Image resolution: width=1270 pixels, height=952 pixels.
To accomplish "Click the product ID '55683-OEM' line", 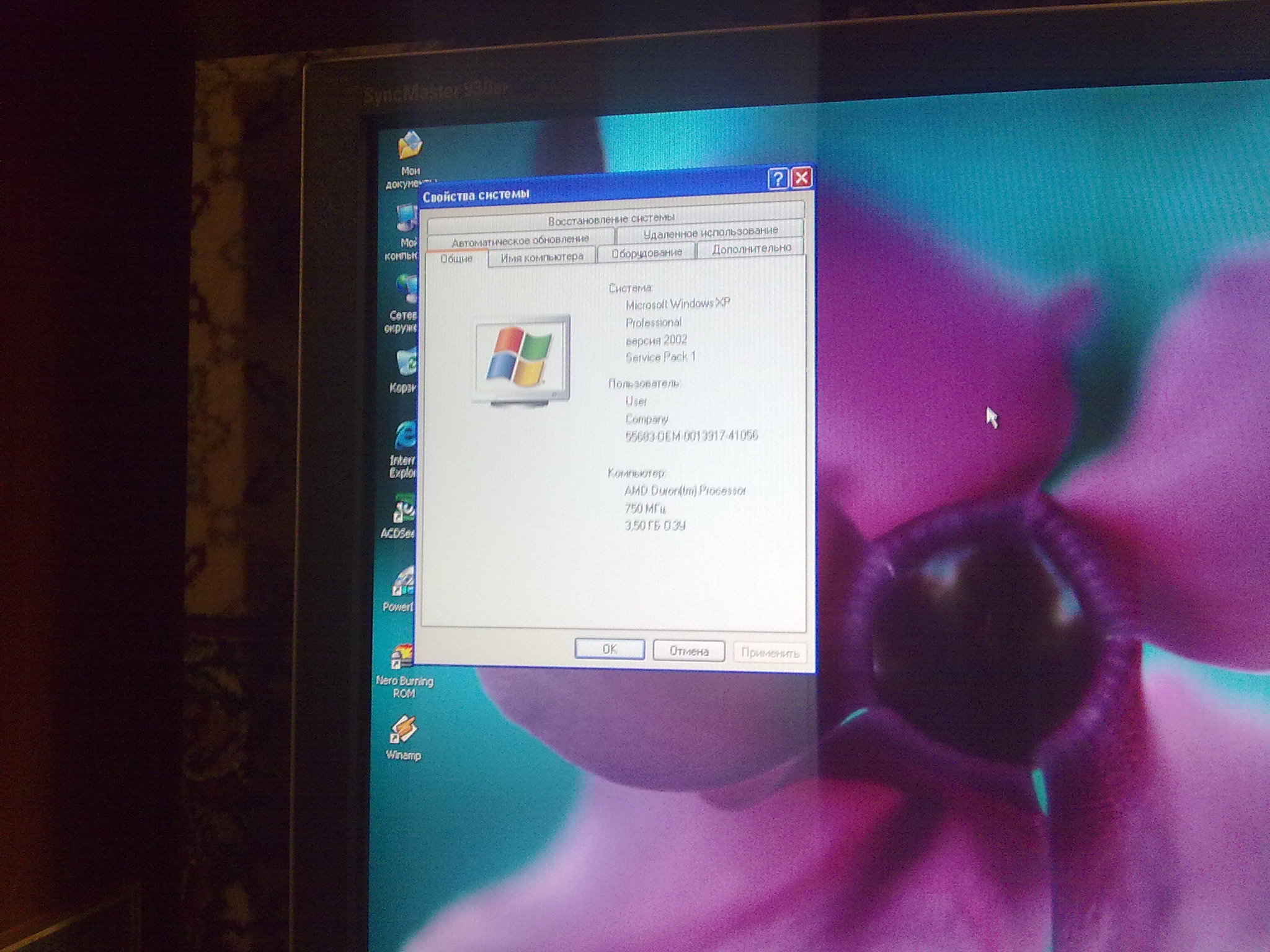I will click(x=691, y=436).
